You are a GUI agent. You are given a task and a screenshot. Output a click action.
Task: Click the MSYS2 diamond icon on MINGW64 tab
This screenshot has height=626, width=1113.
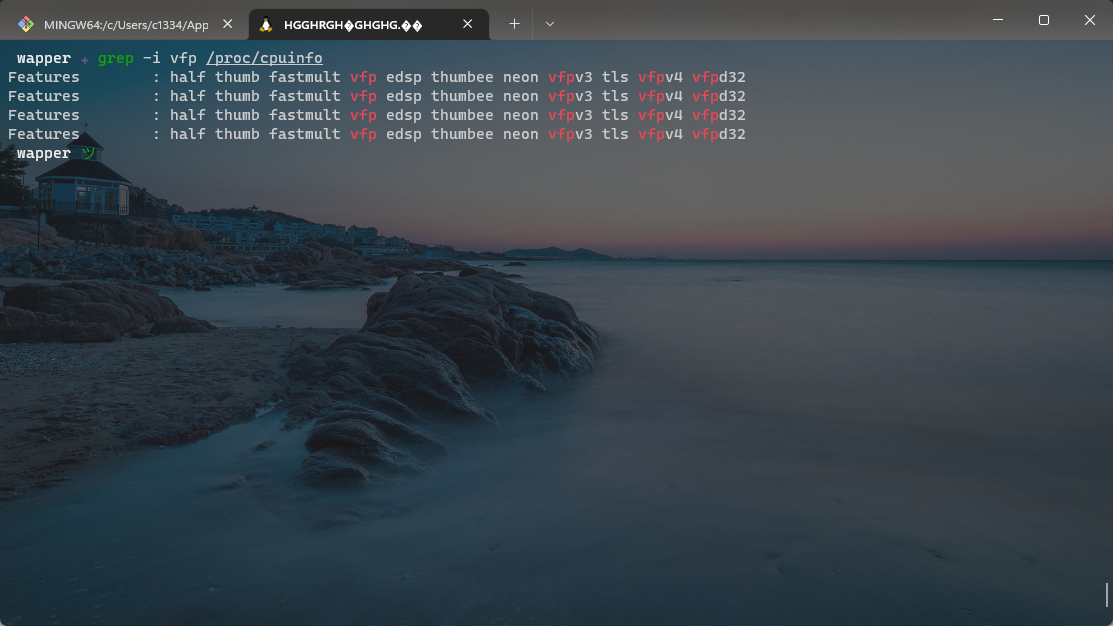tap(26, 22)
